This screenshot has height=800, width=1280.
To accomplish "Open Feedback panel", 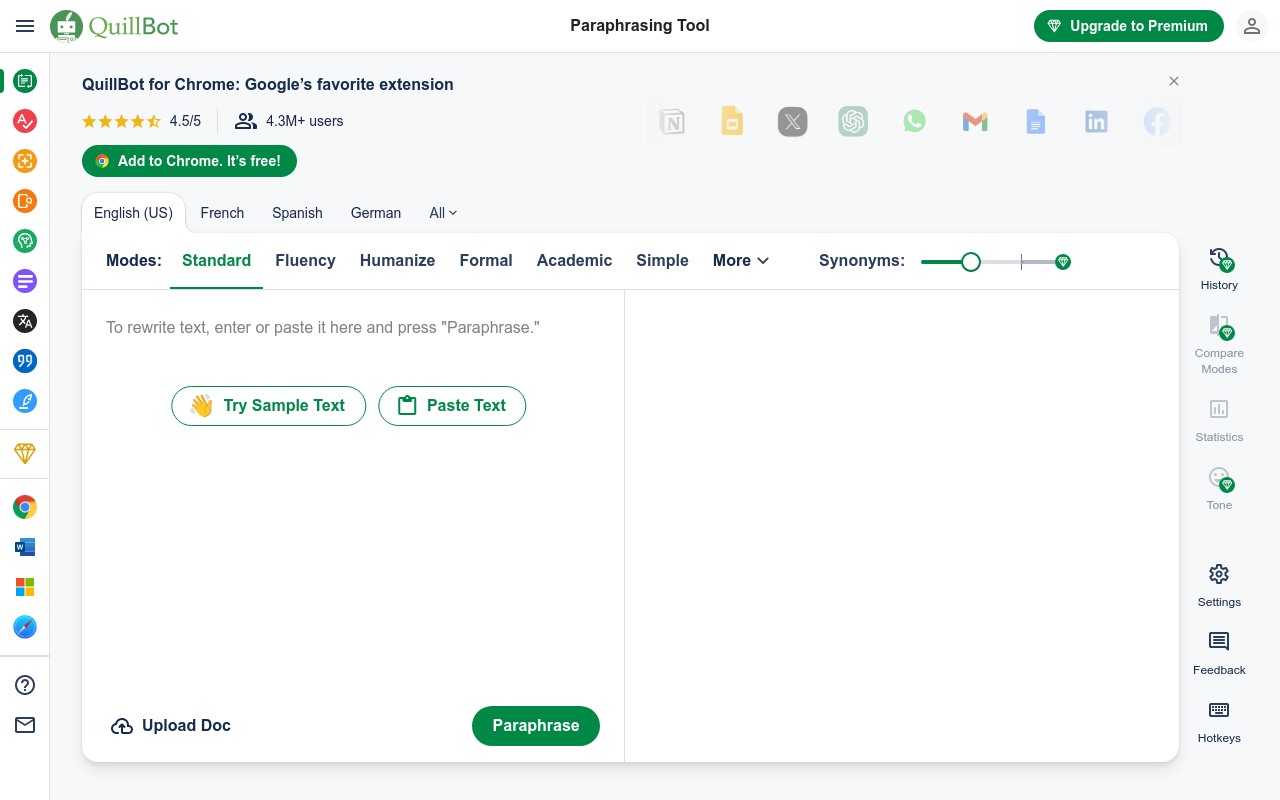I will coord(1219,654).
